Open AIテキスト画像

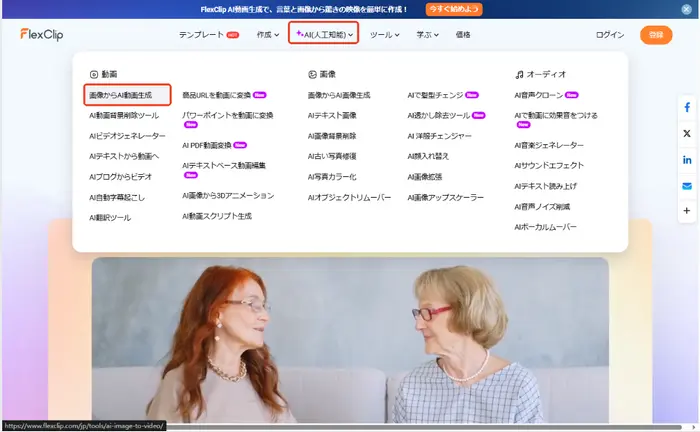[x=332, y=115]
